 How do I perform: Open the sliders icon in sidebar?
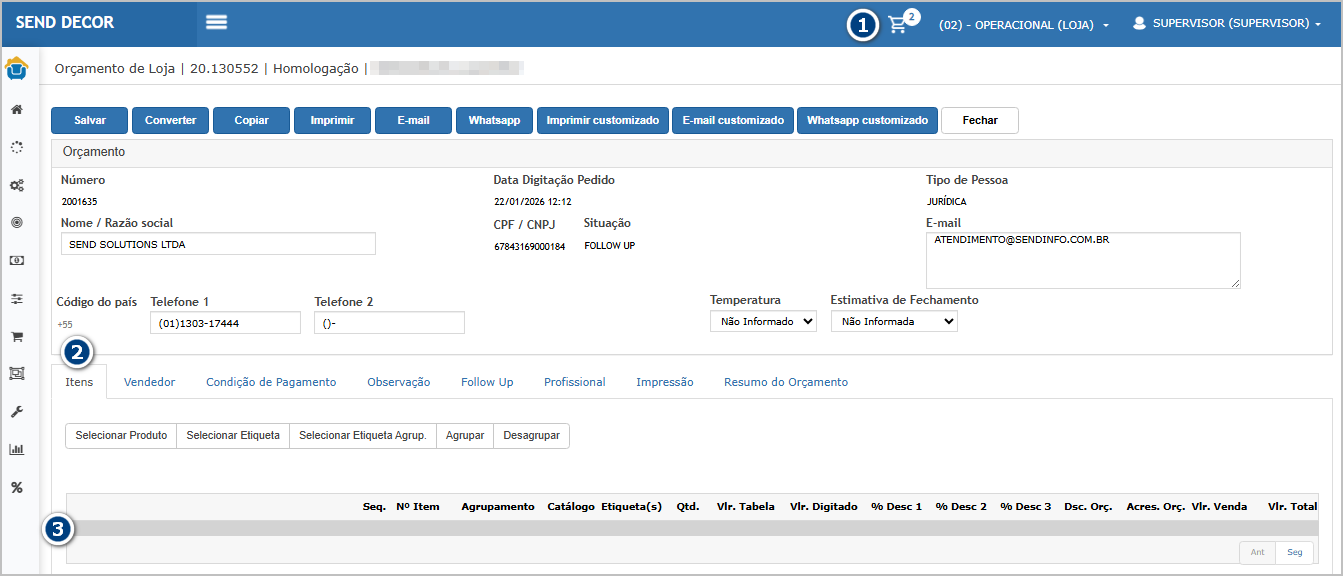pyautogui.click(x=17, y=298)
